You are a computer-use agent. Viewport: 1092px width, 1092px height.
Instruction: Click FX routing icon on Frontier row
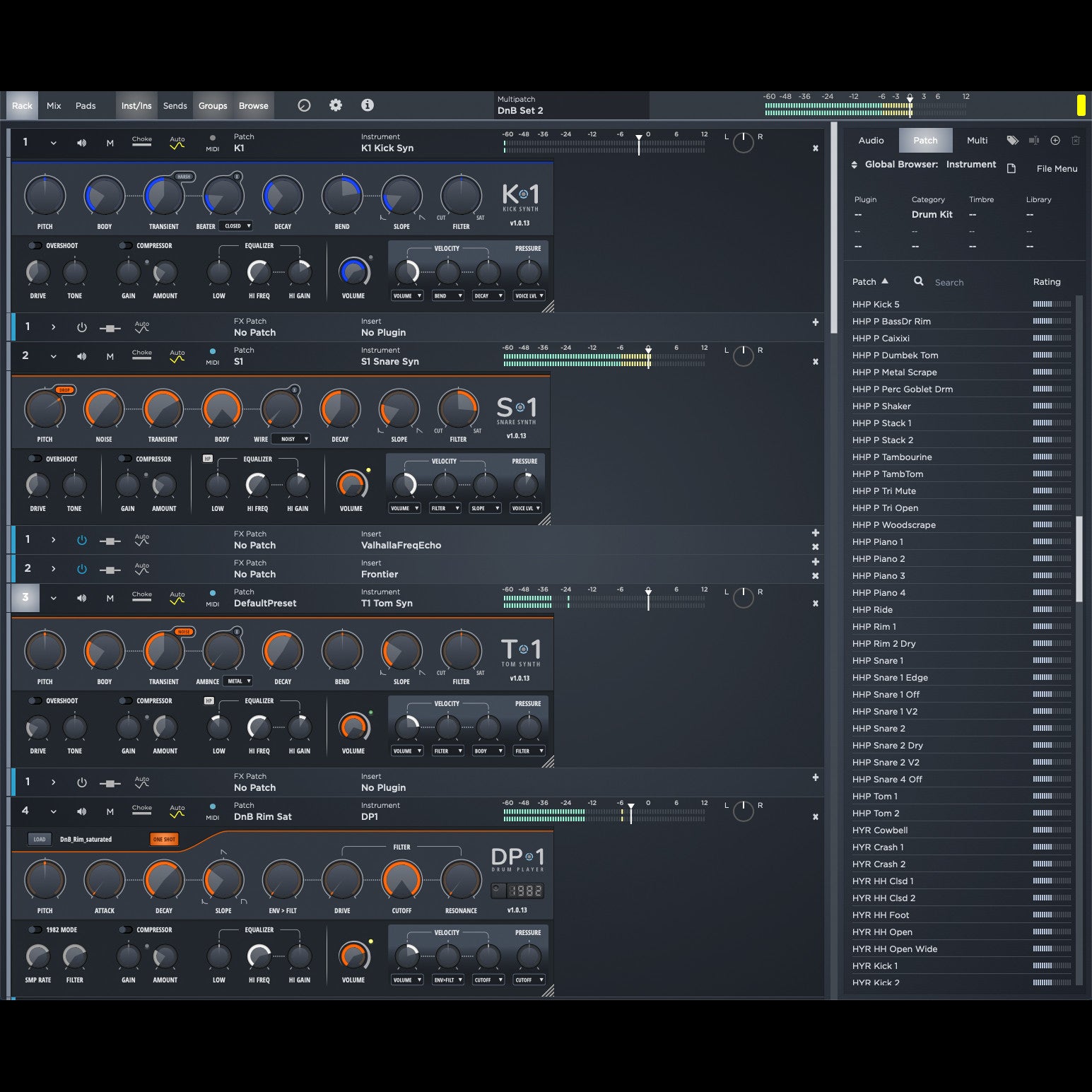pos(110,570)
